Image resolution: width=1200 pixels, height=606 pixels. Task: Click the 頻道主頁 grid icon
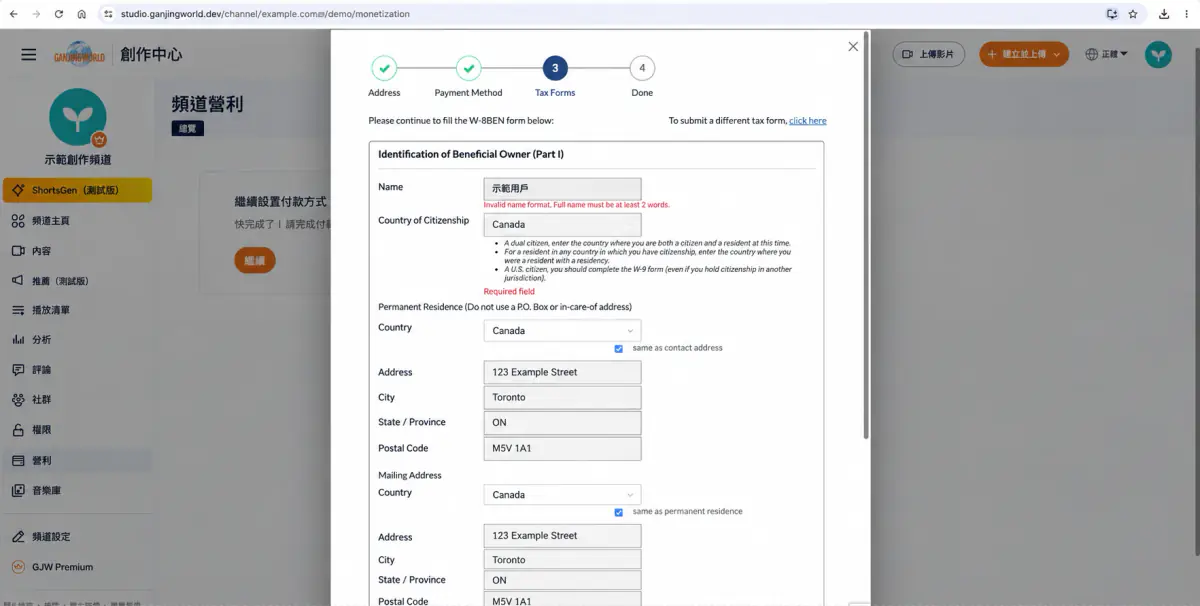18,220
